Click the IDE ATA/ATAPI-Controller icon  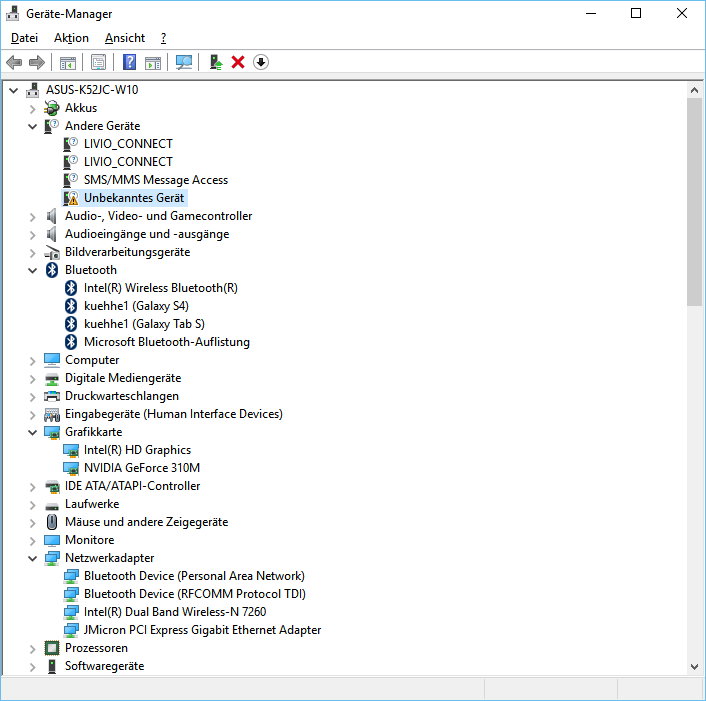[52, 486]
